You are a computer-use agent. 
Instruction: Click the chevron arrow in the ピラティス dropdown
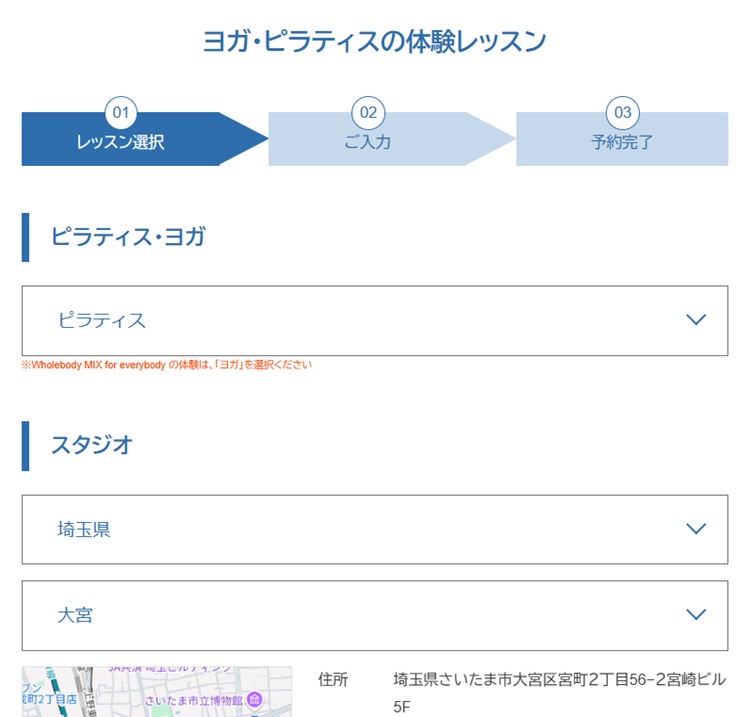[696, 320]
